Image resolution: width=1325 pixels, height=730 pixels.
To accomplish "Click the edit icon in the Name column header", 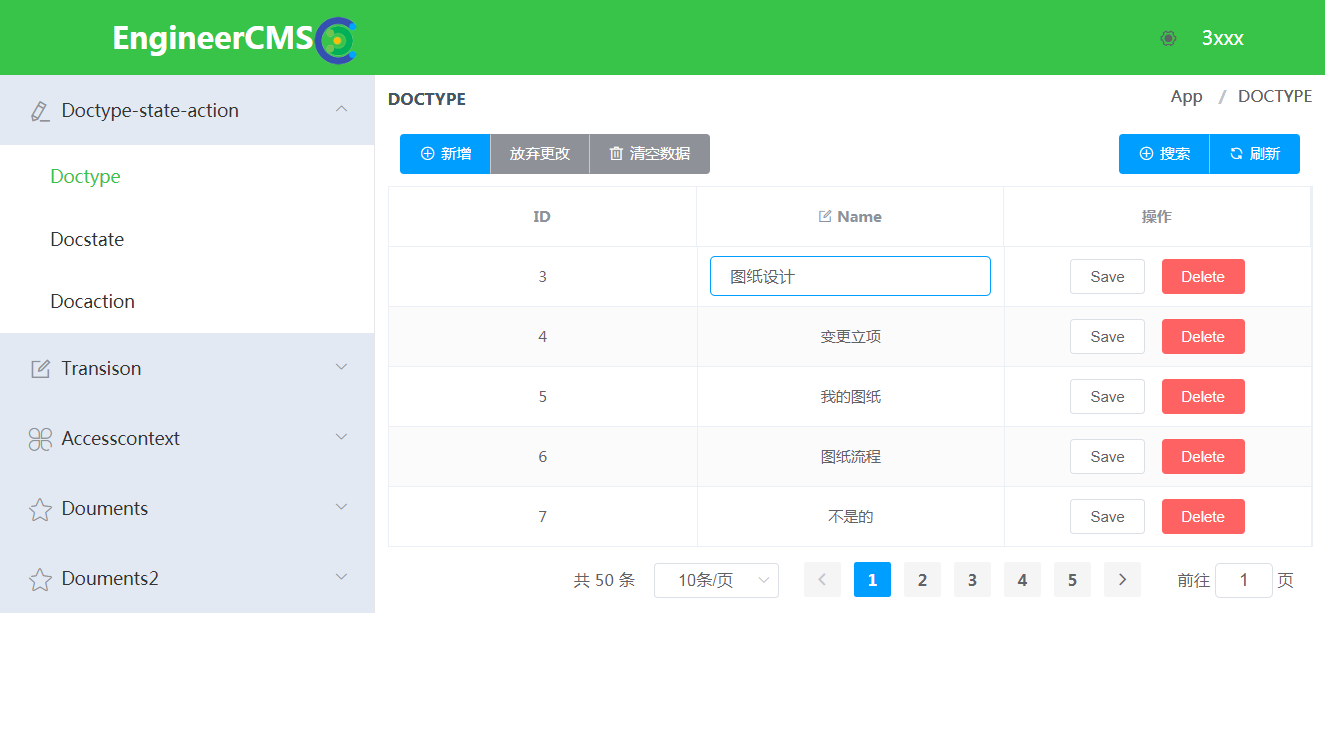I will pyautogui.click(x=825, y=217).
